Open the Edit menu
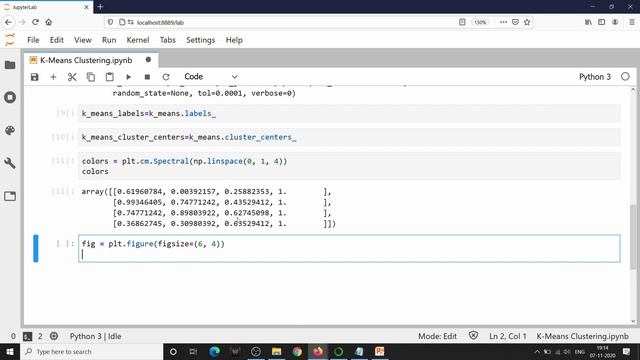The width and height of the screenshot is (640, 360). 57,40
